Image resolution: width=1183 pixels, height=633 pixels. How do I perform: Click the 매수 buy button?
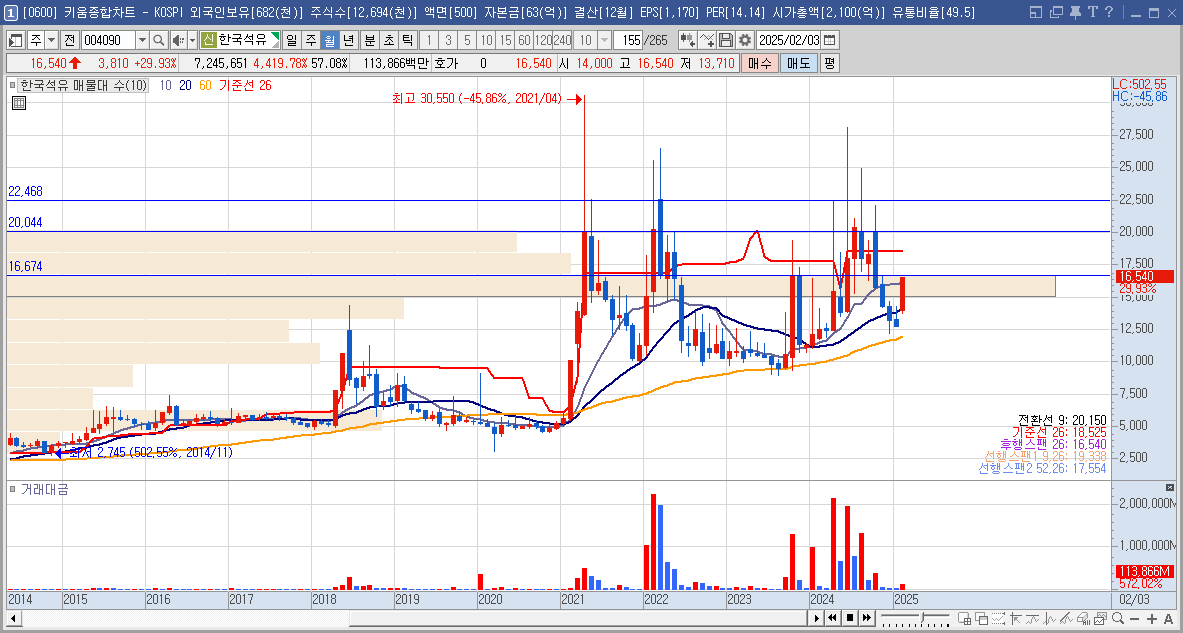coord(759,63)
